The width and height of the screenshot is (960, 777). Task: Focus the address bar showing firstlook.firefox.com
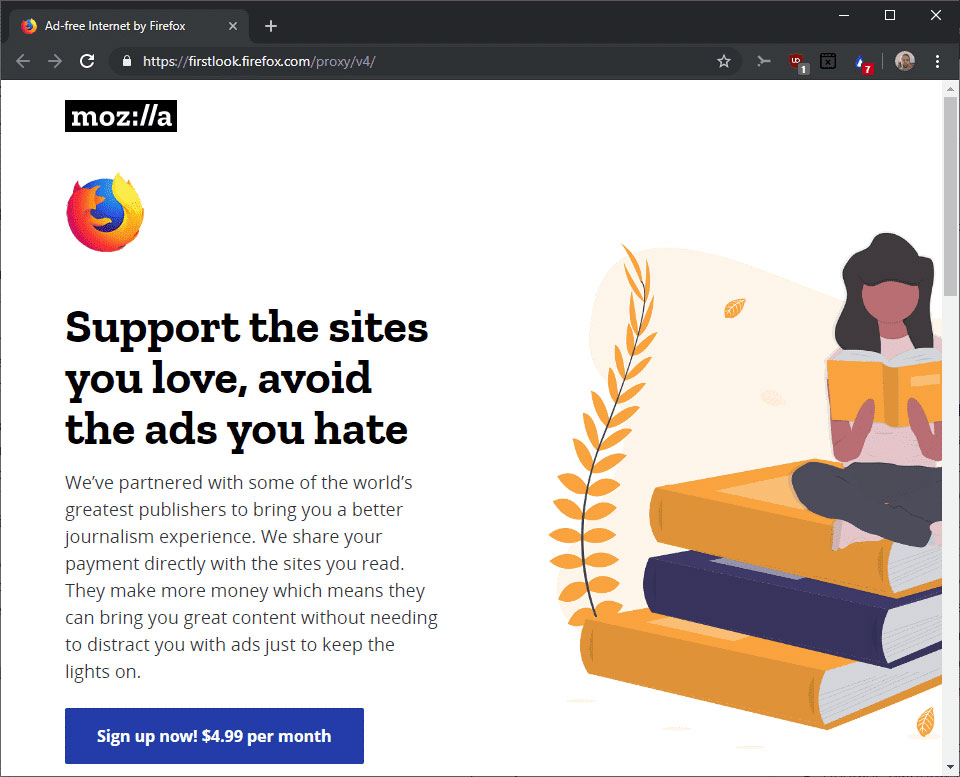click(x=422, y=61)
